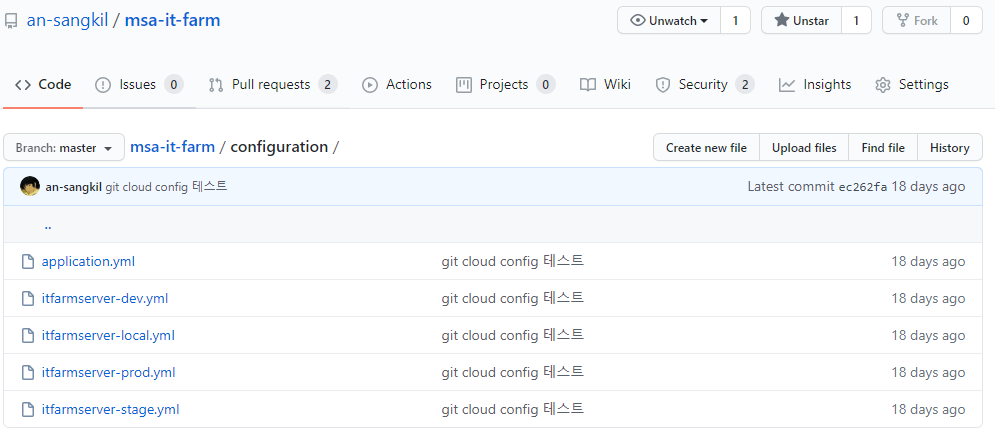Open repository Settings tab
Image resolution: width=995 pixels, height=437 pixels.
(912, 84)
